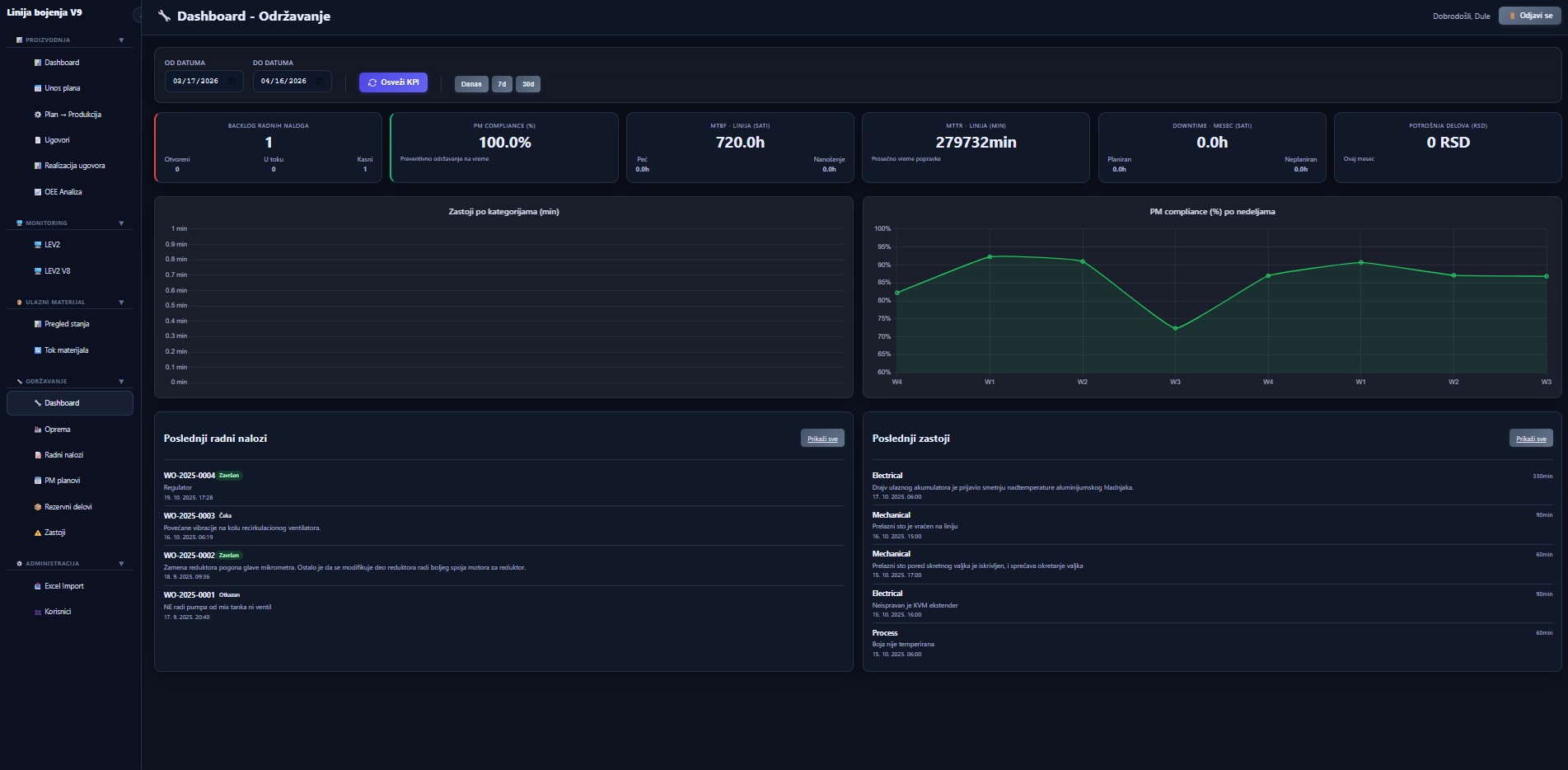Click the LEV2 V8 monitor icon
Viewport: 1568px width, 770px height.
[x=37, y=271]
